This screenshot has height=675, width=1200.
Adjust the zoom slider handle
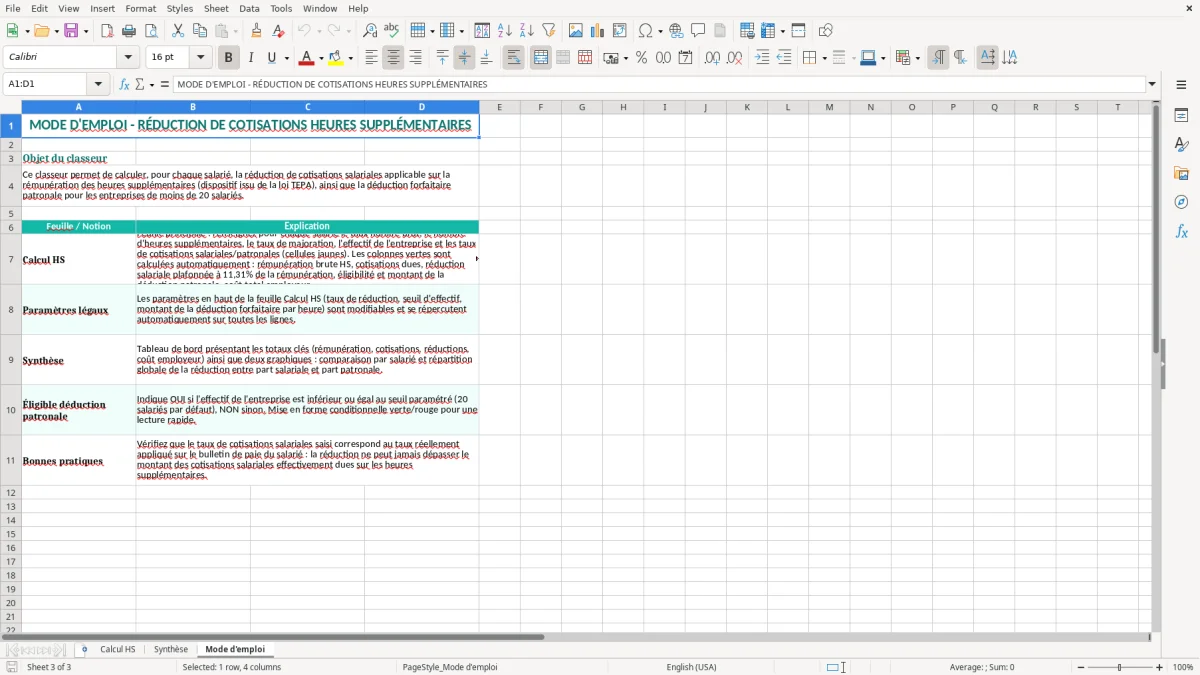point(1120,667)
